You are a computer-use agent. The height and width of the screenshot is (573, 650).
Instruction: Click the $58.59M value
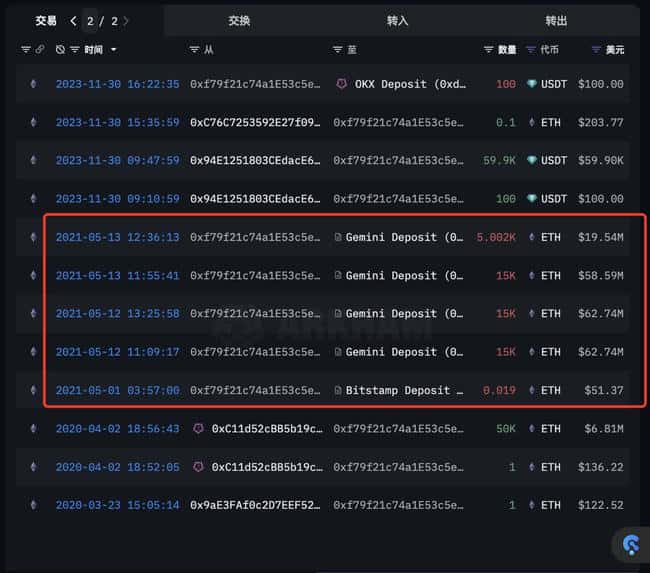pyautogui.click(x=601, y=275)
